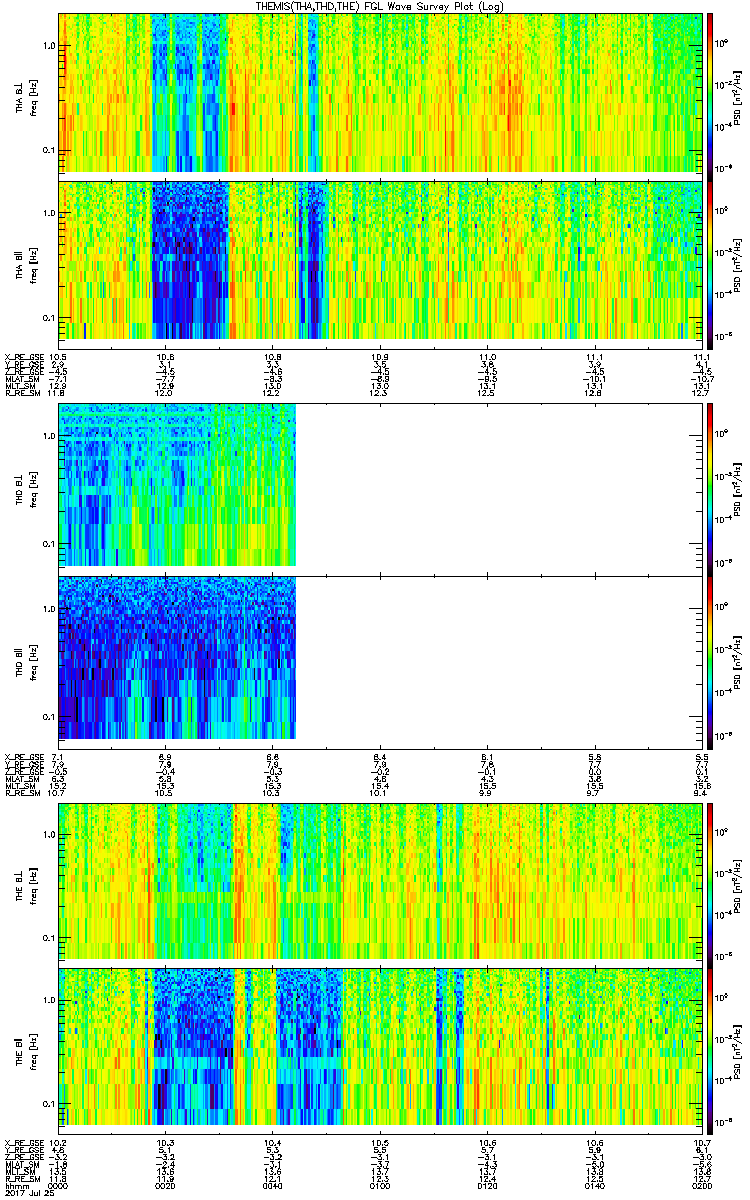
Task: Click the MLT_SM row label under THD panels
Action: (x=20, y=788)
